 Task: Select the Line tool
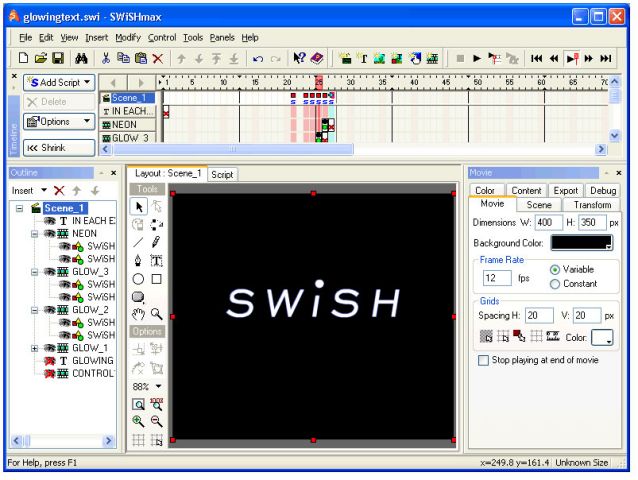pos(138,242)
